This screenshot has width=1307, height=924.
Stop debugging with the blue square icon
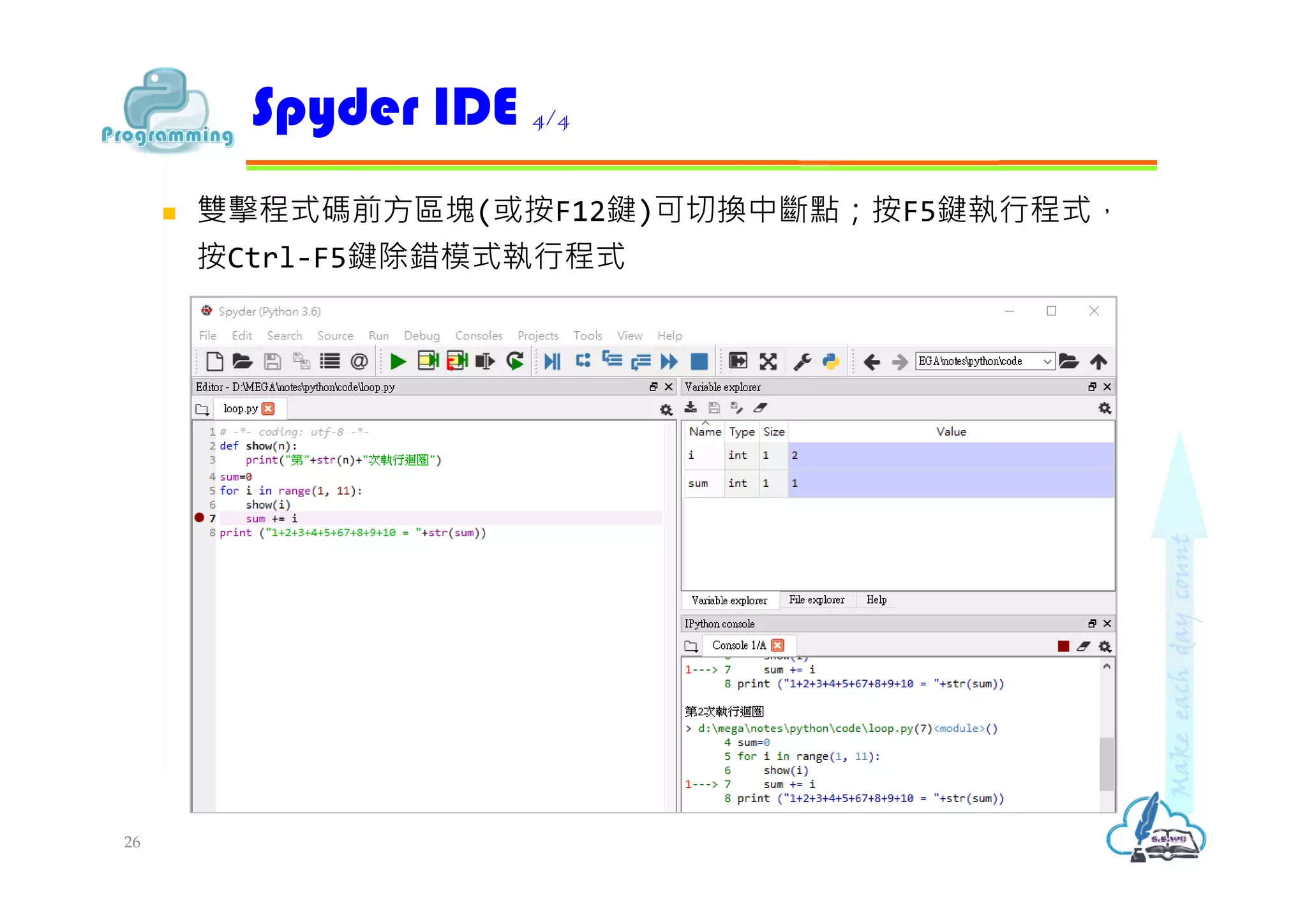(699, 362)
